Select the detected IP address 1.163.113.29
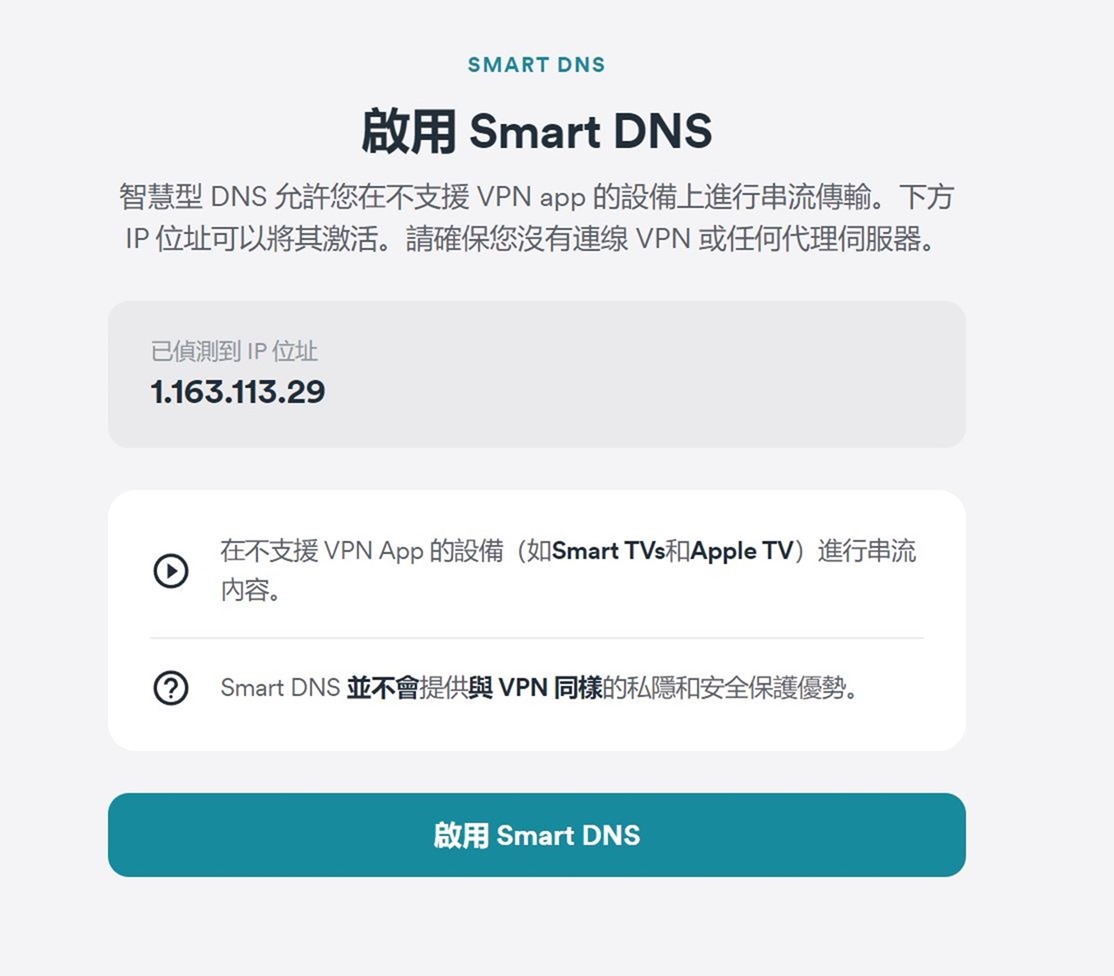The width and height of the screenshot is (1114, 976). click(x=238, y=392)
